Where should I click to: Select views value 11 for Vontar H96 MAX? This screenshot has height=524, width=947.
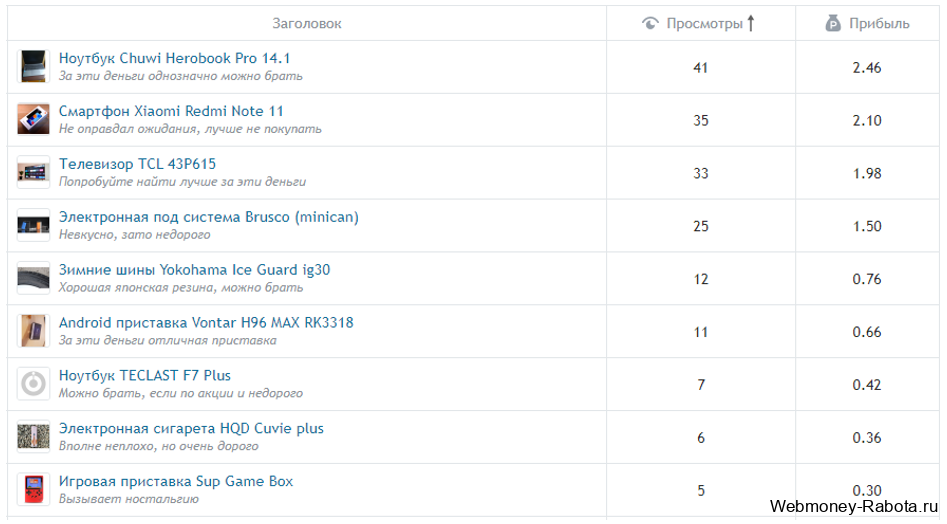coord(701,332)
